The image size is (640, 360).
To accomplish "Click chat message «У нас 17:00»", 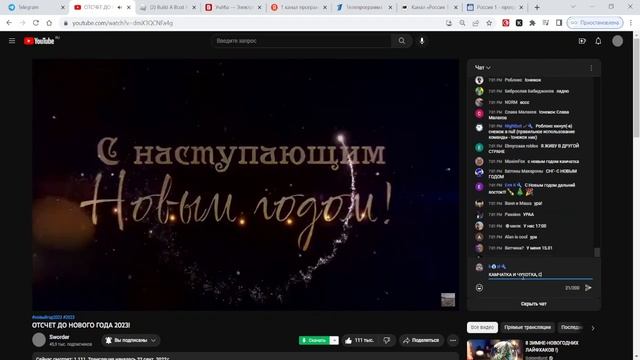I will click(533, 226).
